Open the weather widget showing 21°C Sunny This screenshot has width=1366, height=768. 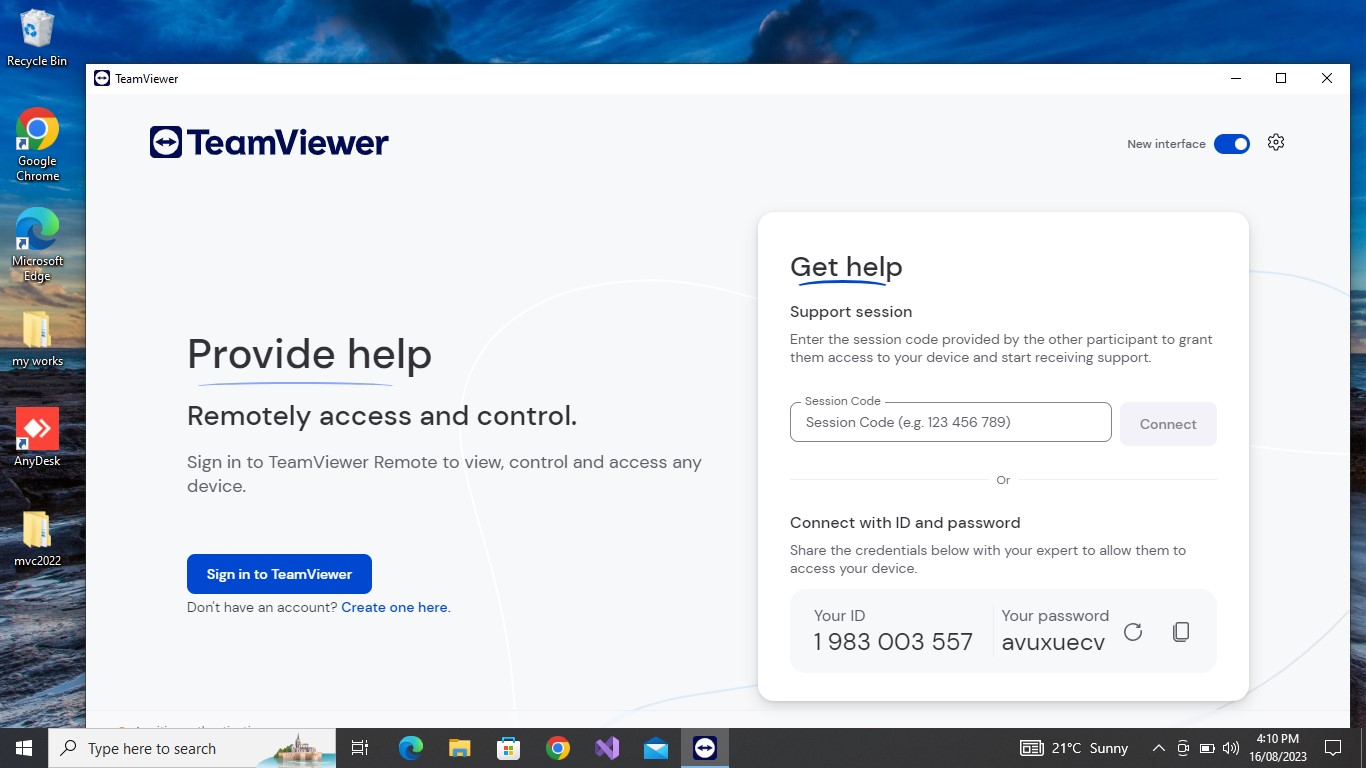pos(1075,748)
